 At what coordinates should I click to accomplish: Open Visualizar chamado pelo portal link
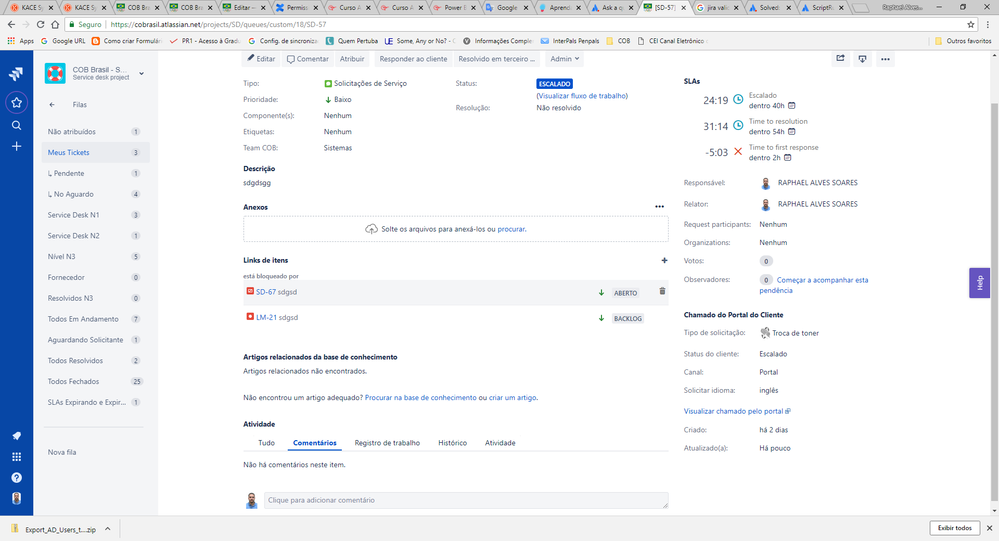737,411
